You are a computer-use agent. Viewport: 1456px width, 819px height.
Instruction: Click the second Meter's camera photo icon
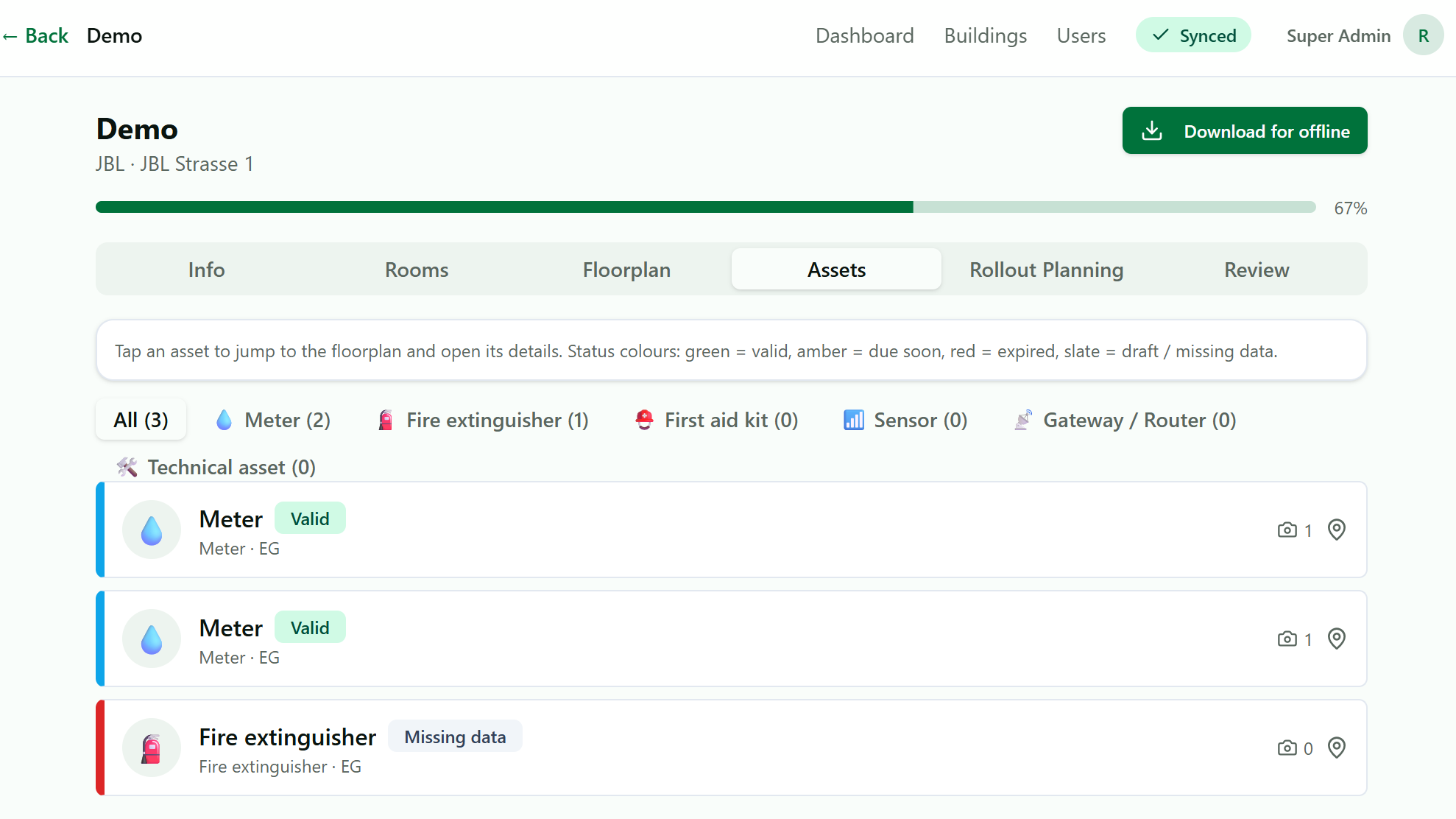coord(1287,639)
